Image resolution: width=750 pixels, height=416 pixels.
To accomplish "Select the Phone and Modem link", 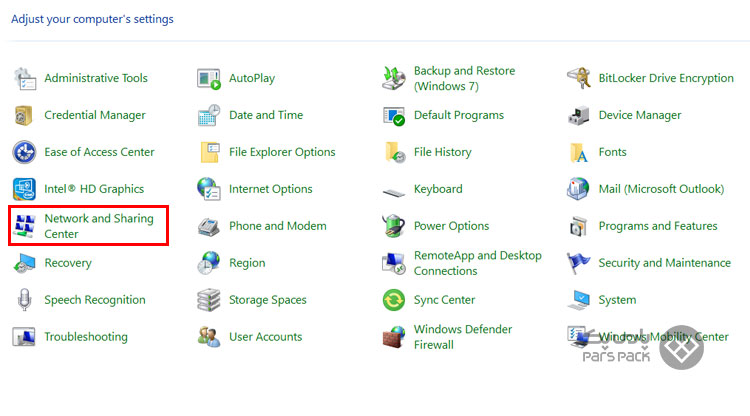I will 277,226.
